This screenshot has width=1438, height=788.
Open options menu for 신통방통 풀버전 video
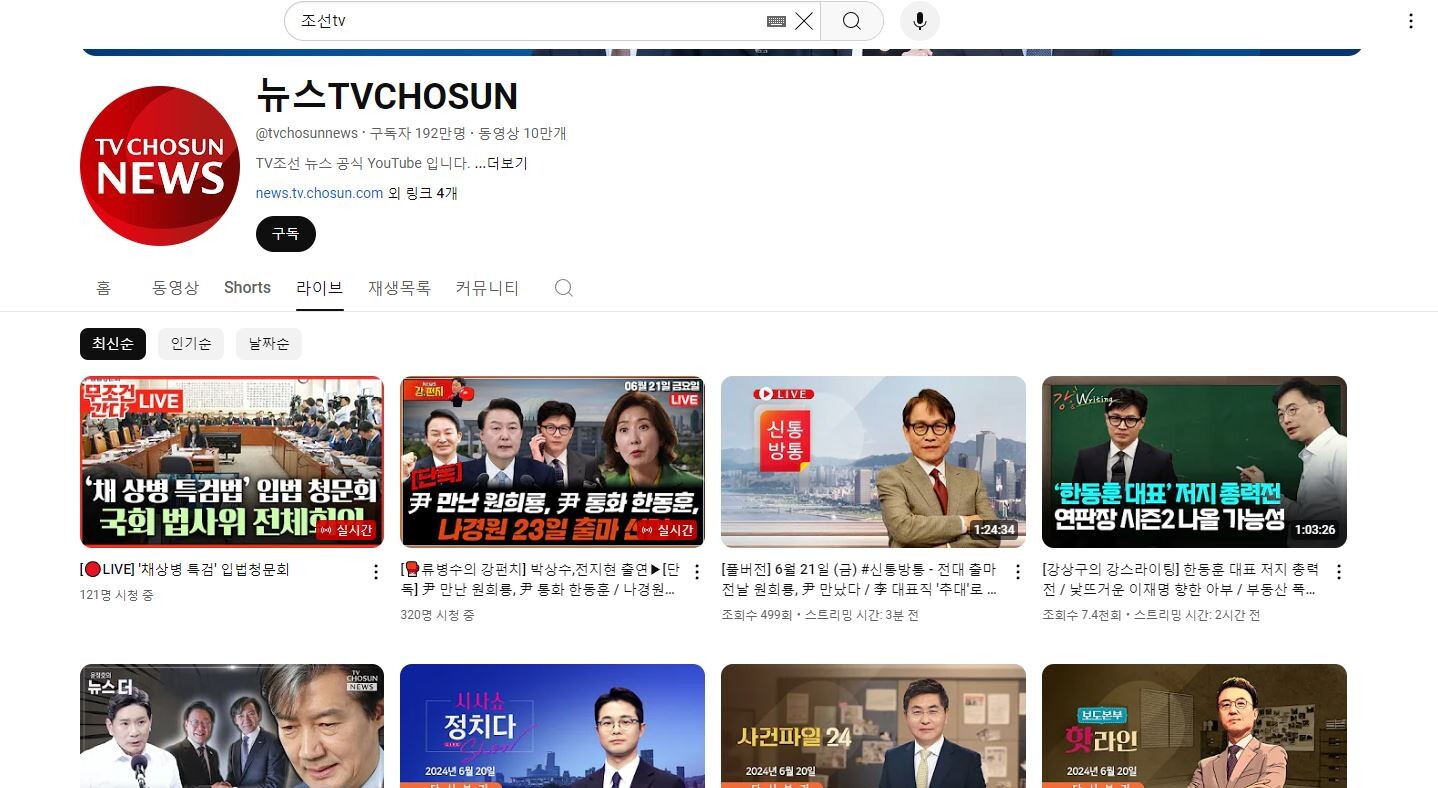(x=1018, y=572)
